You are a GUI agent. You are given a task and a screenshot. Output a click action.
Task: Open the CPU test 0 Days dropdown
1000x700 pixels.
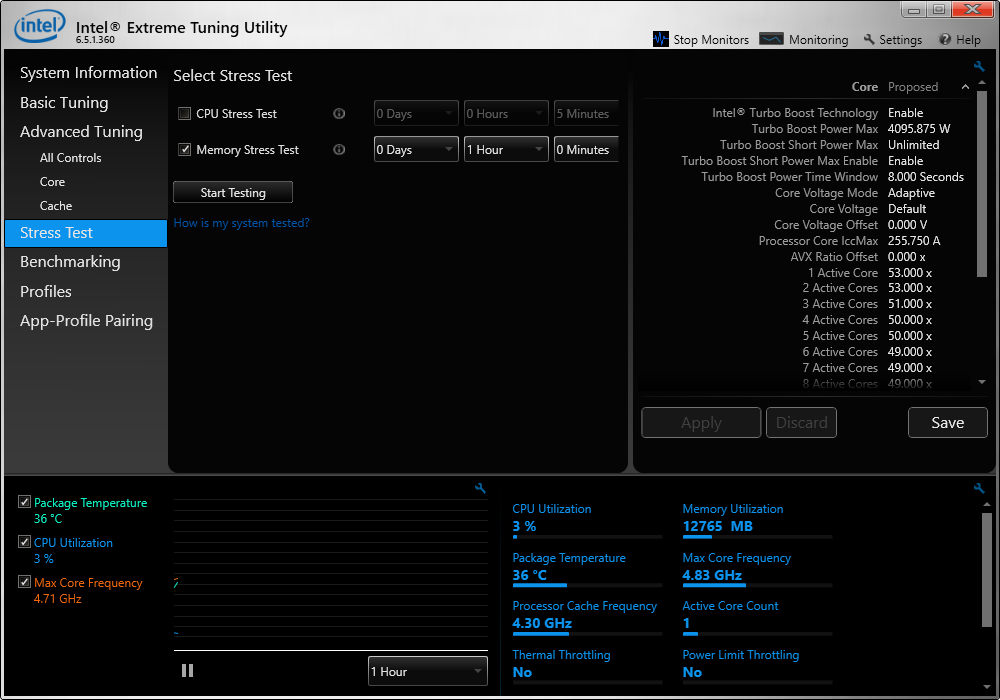(416, 113)
